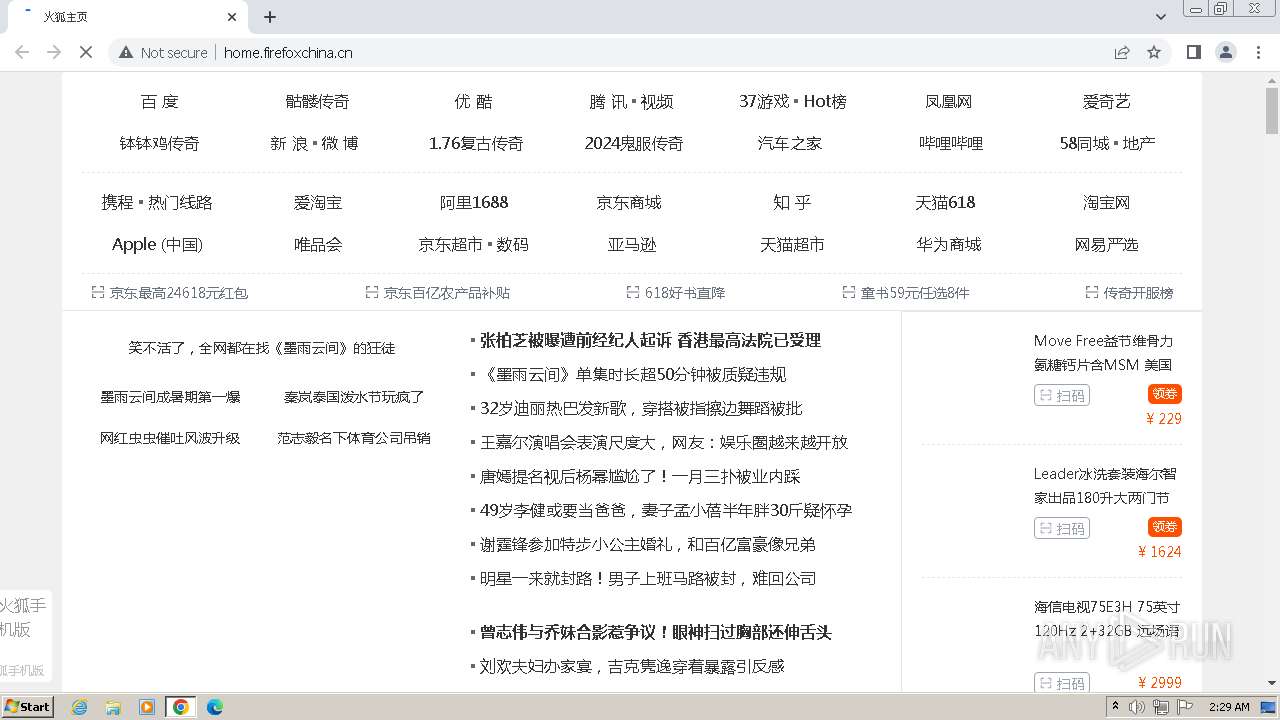Show hidden system tray icons

click(1115, 707)
